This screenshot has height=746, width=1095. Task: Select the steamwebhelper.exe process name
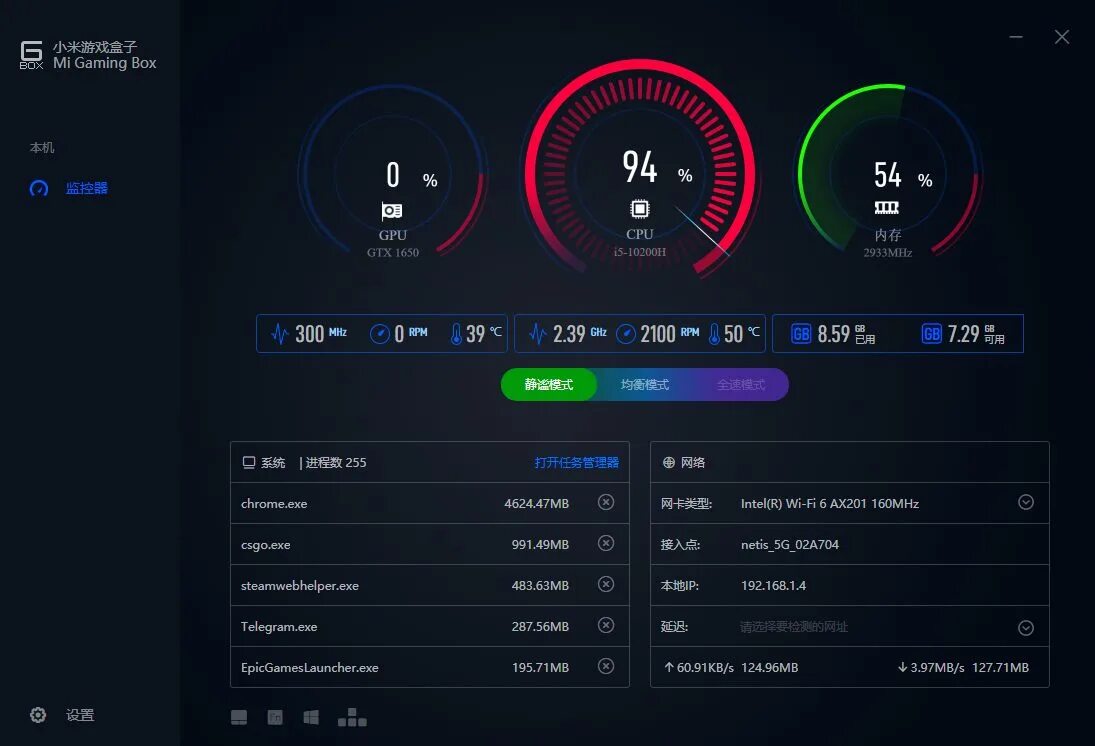pos(300,585)
